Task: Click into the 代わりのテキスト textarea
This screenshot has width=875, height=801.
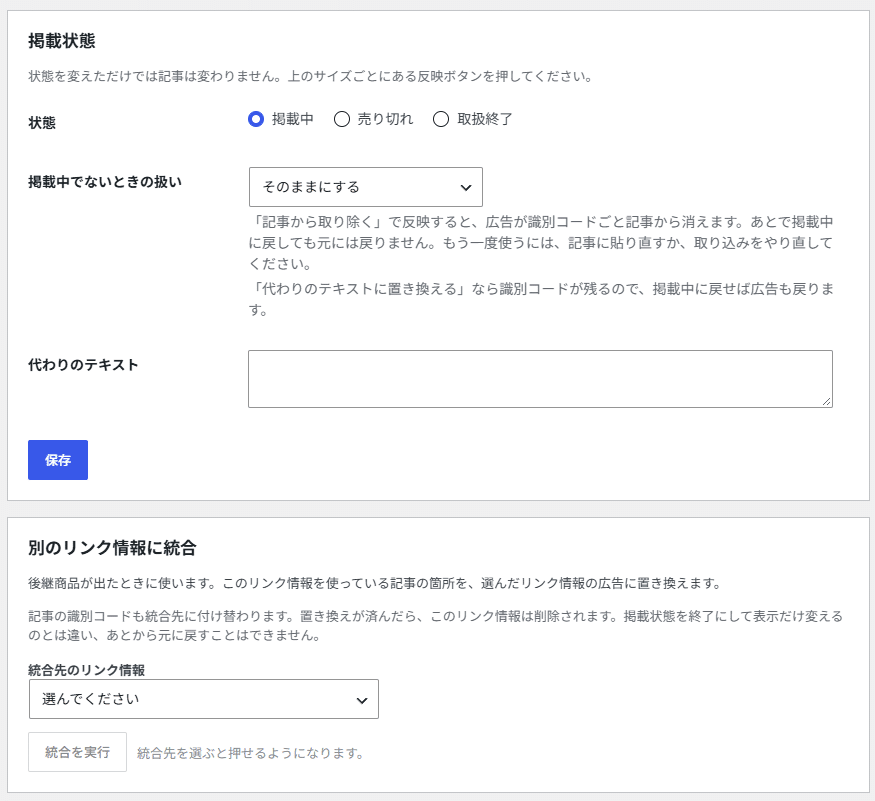Action: [x=540, y=379]
